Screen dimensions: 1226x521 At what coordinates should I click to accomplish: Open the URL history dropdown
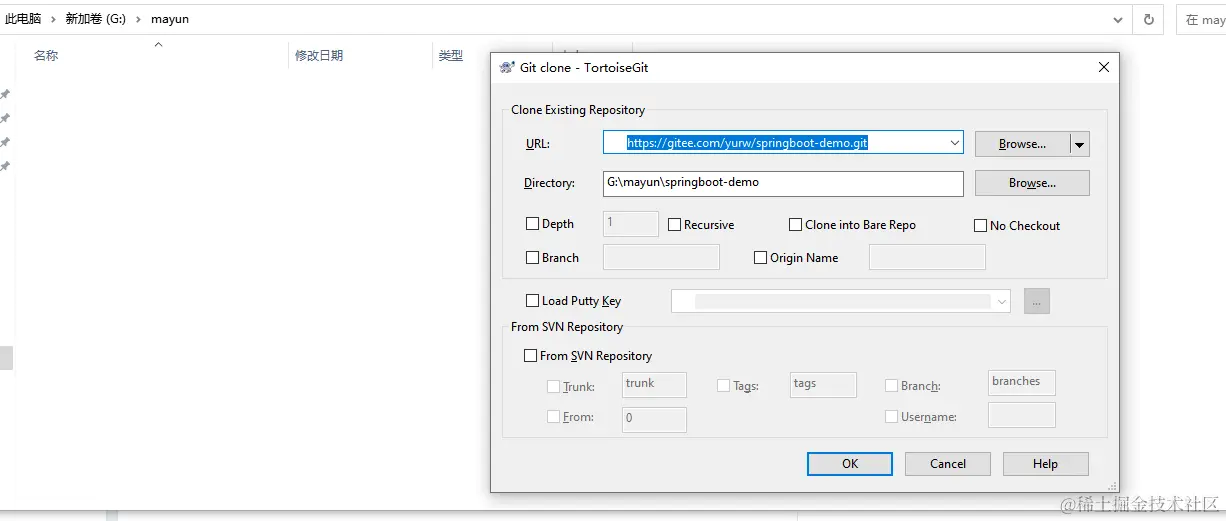coord(954,143)
